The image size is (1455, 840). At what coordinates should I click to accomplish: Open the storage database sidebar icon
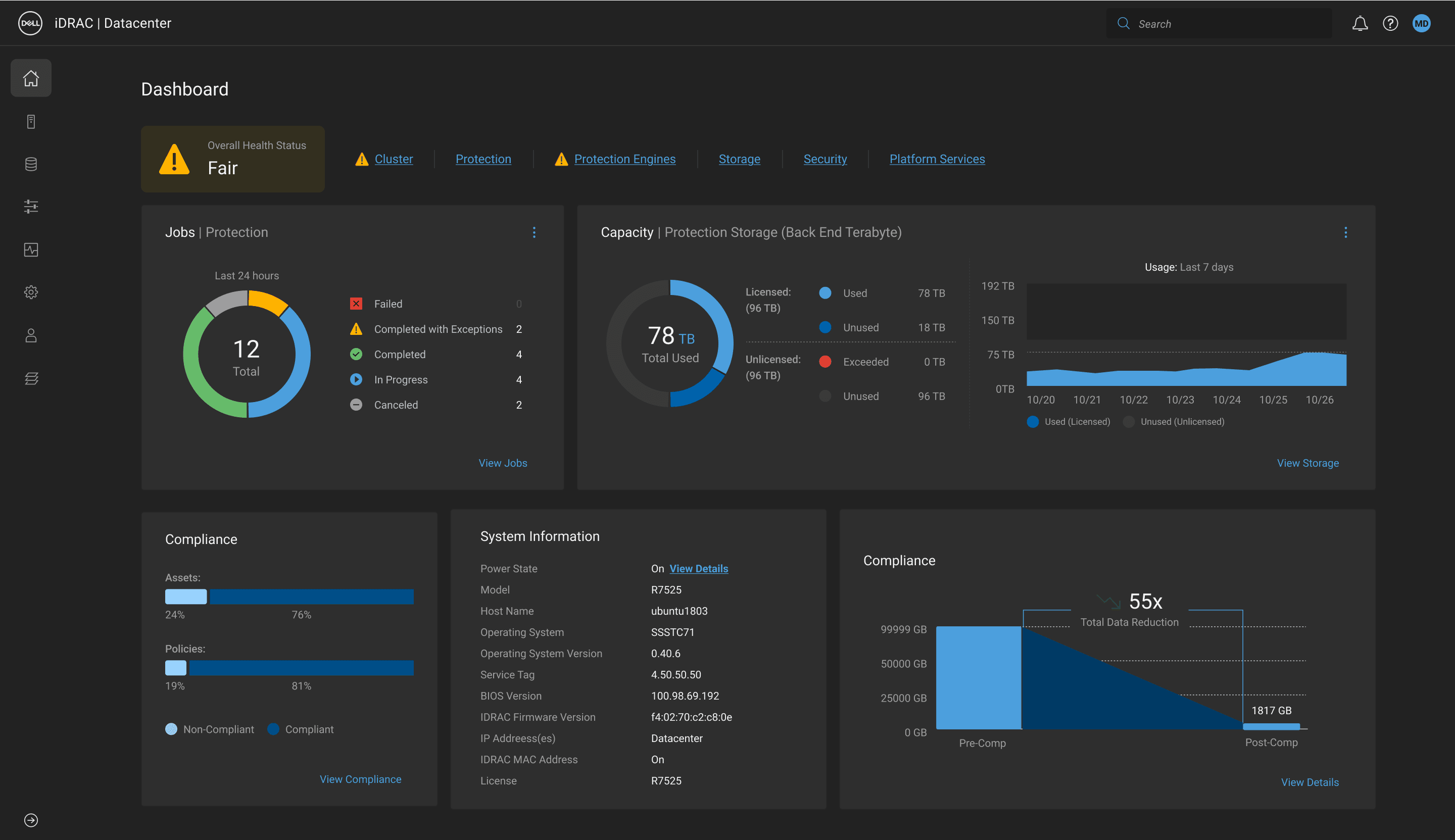[x=31, y=165]
